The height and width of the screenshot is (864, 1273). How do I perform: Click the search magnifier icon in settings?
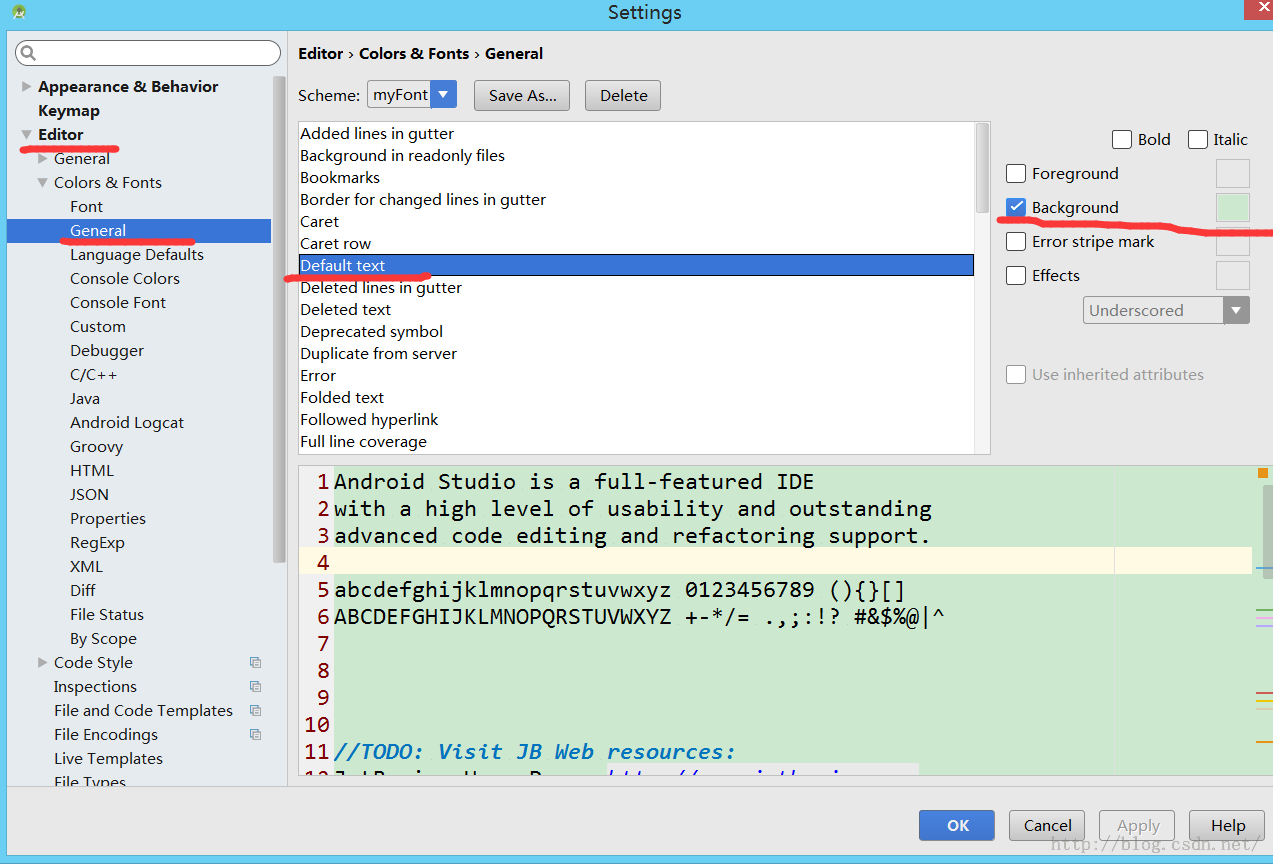tap(28, 53)
